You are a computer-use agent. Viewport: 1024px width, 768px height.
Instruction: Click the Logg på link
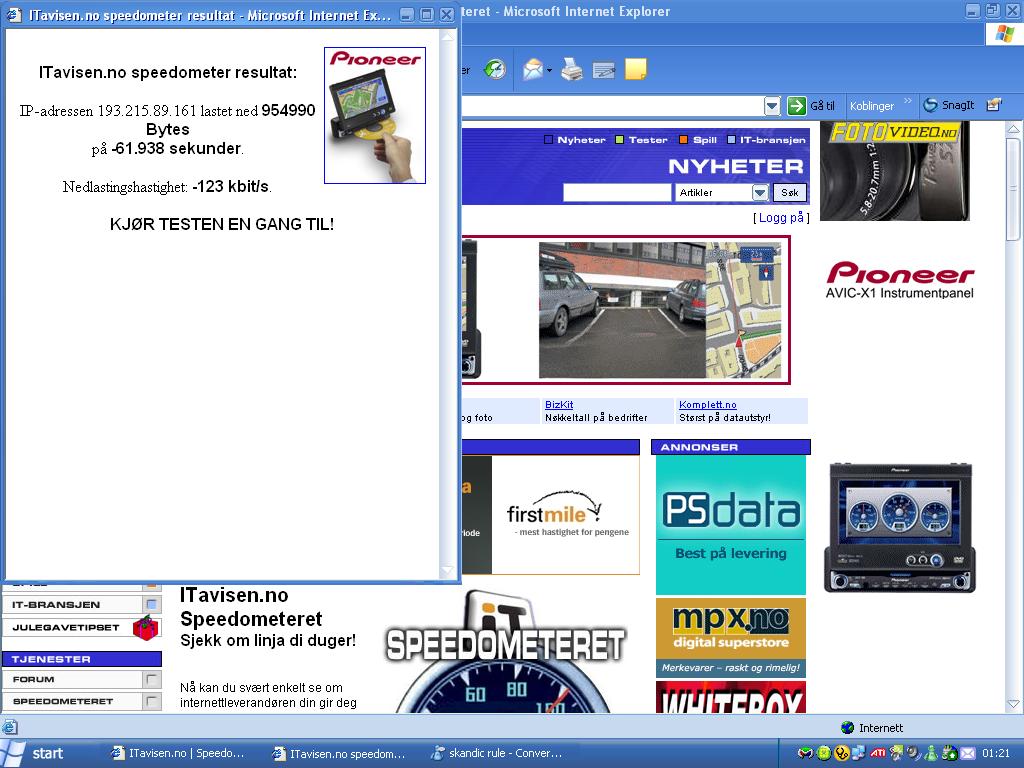pos(781,217)
